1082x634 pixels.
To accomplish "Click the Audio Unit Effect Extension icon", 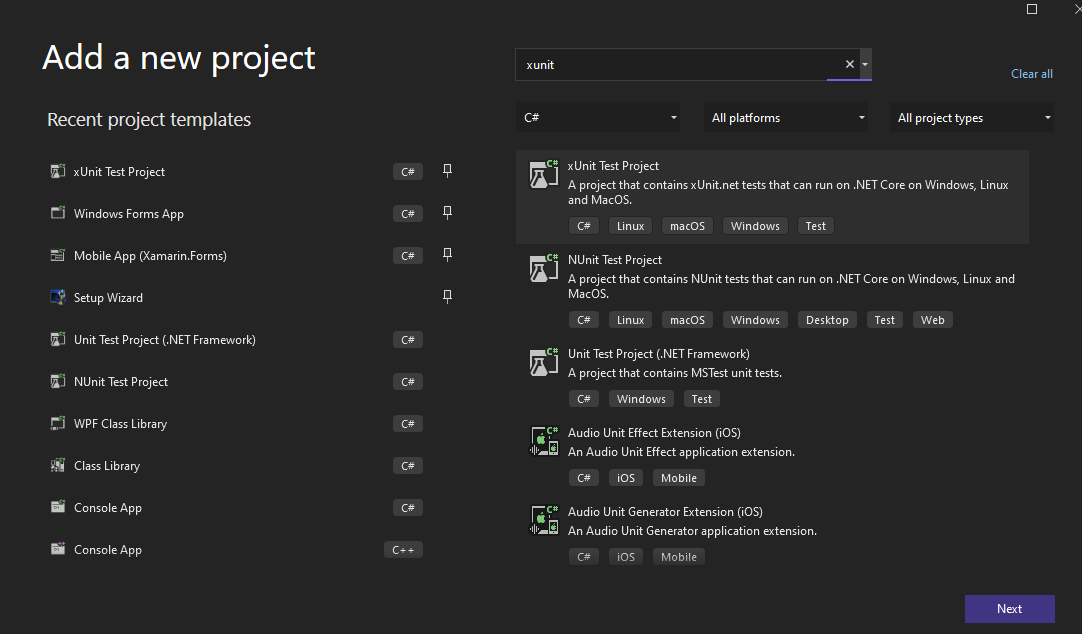I will [543, 441].
